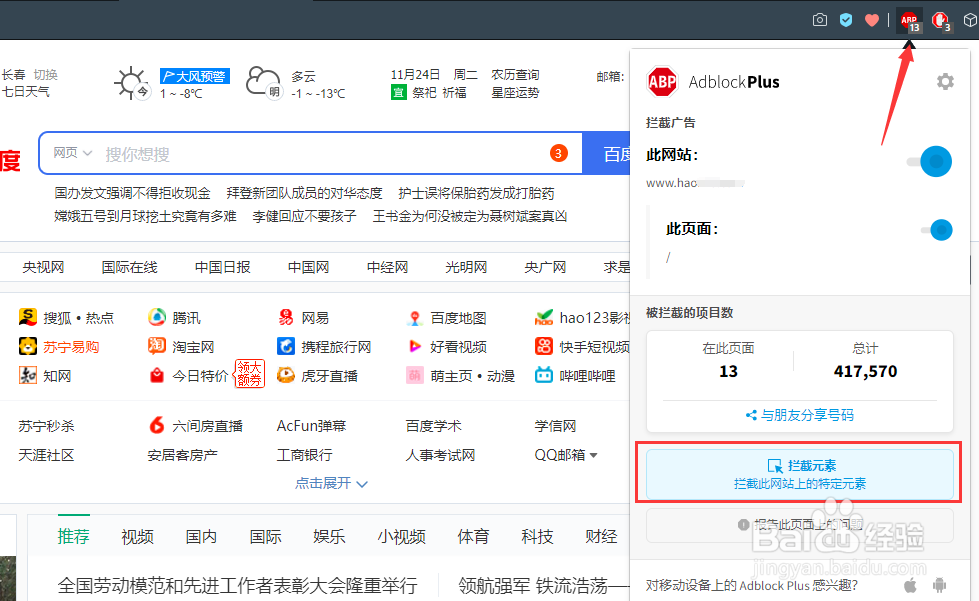Select the 国际 news tab
979x601 pixels.
[x=265, y=536]
